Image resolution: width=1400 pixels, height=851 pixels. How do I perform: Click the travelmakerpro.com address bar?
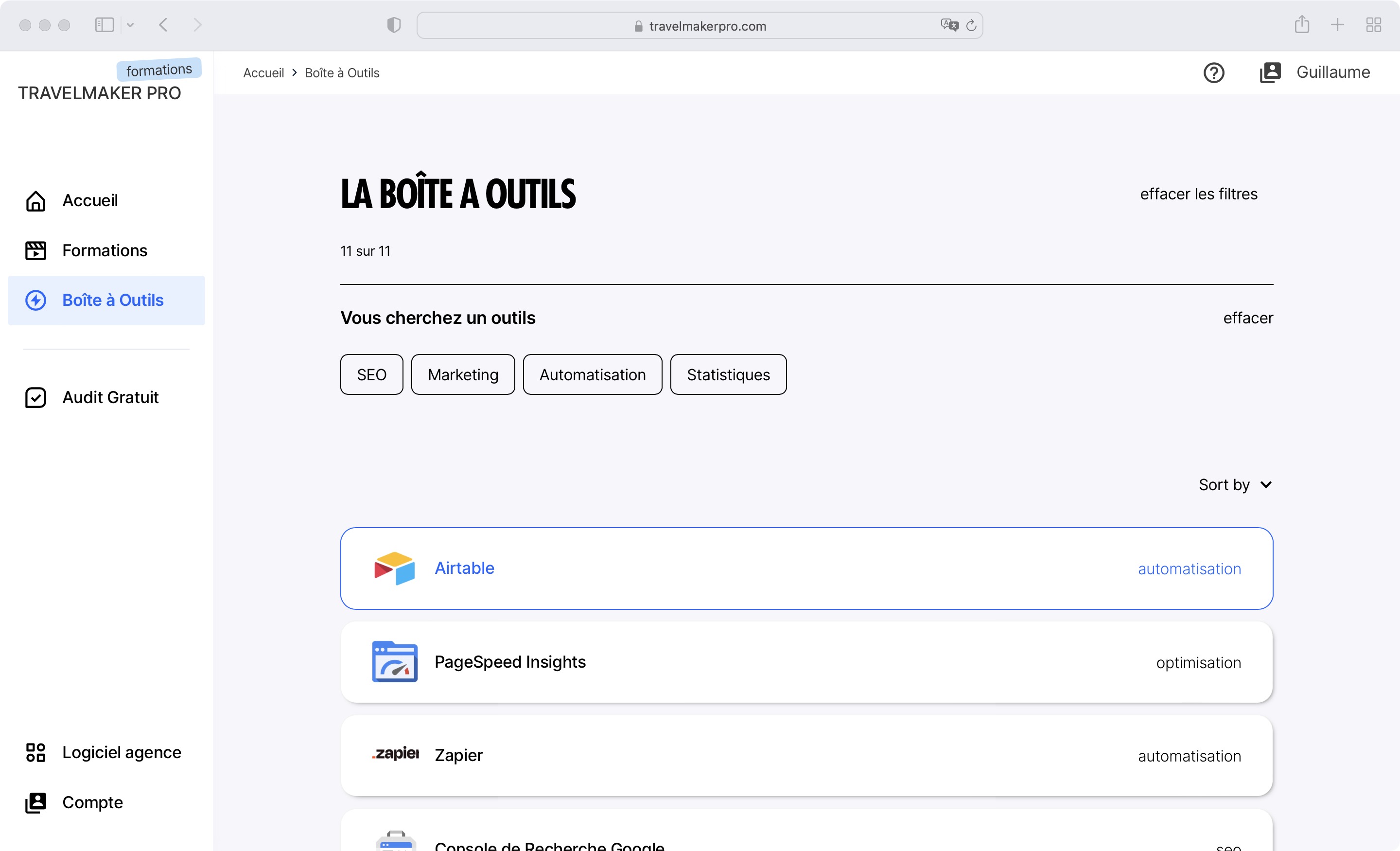point(700,26)
